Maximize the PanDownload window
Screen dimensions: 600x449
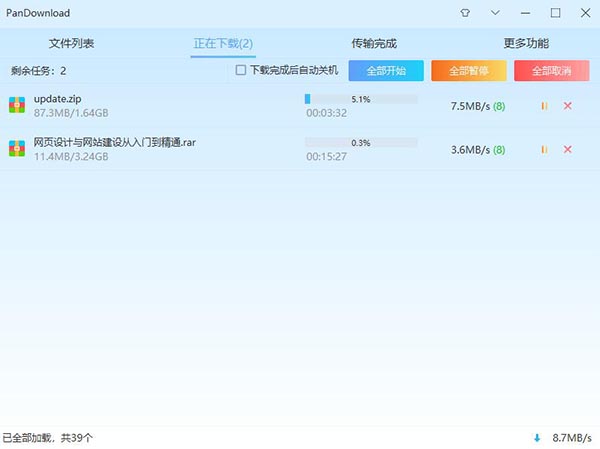tap(555, 13)
